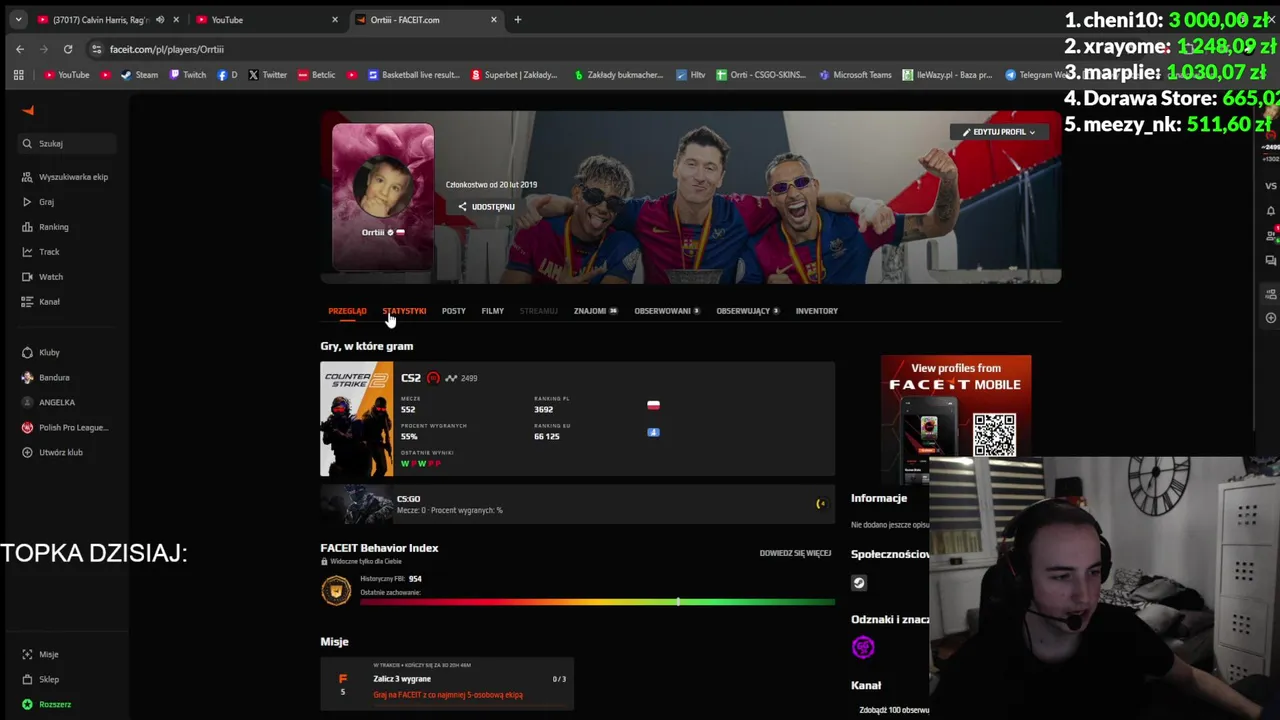This screenshot has height=720, width=1280.
Task: Click the Udostępnij share button
Action: 486,207
